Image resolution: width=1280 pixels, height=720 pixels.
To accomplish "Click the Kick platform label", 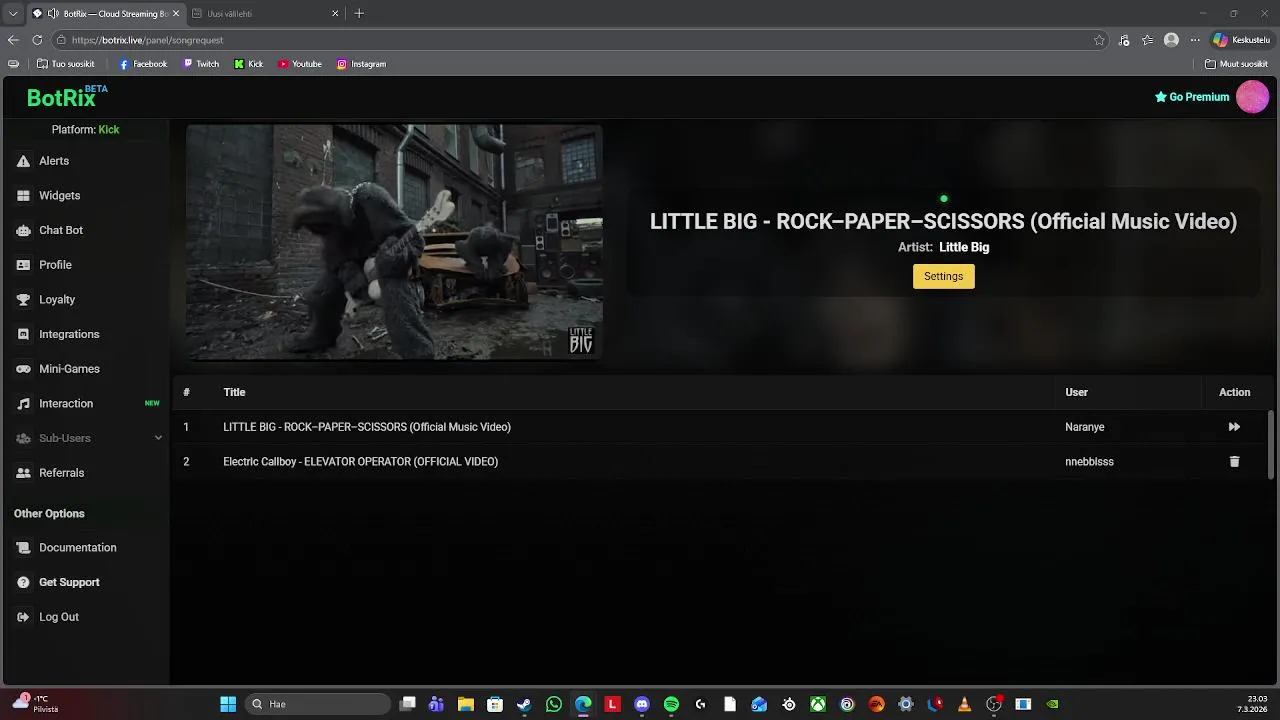I will click(109, 130).
